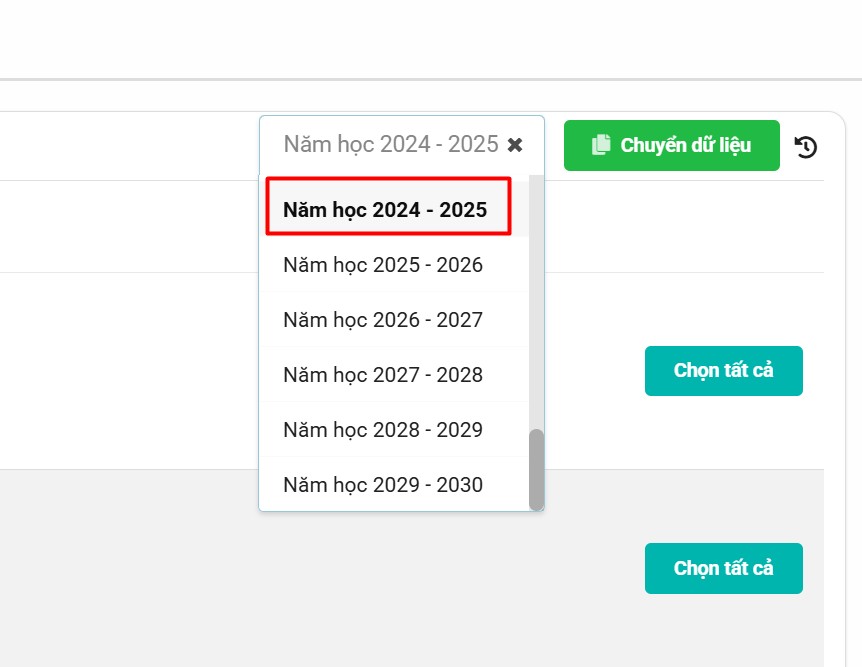Viewport: 862px width, 667px height.
Task: Click the copy icon inside the green button
Action: click(601, 145)
